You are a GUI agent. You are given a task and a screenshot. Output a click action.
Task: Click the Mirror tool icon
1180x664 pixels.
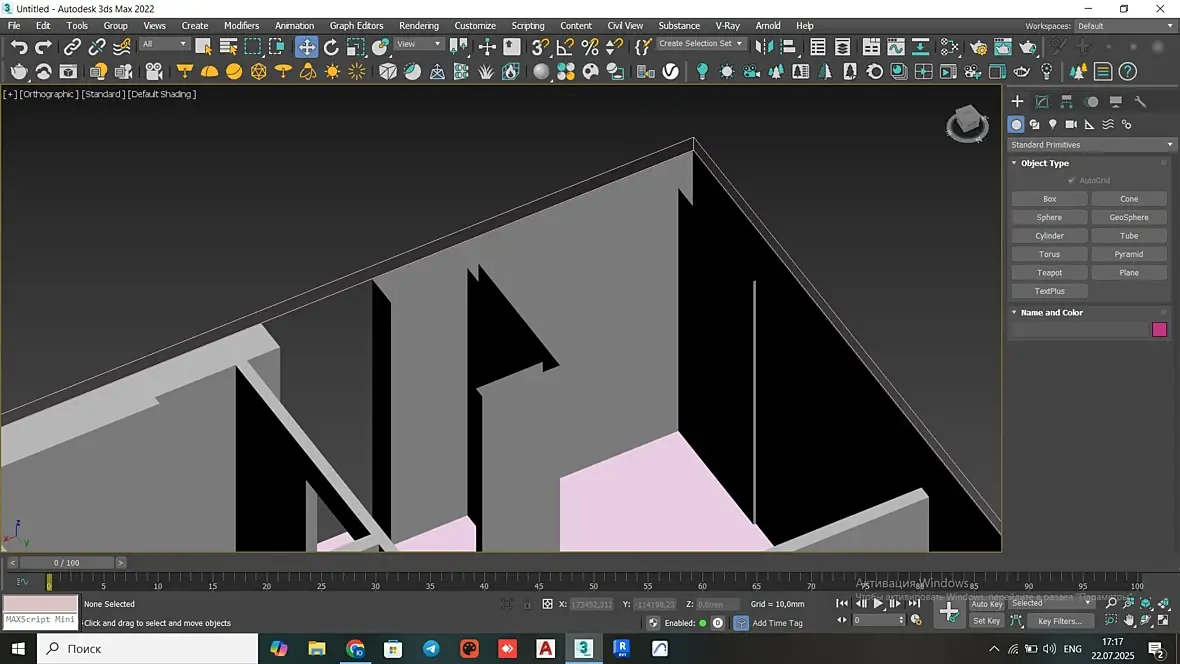pyautogui.click(x=765, y=46)
